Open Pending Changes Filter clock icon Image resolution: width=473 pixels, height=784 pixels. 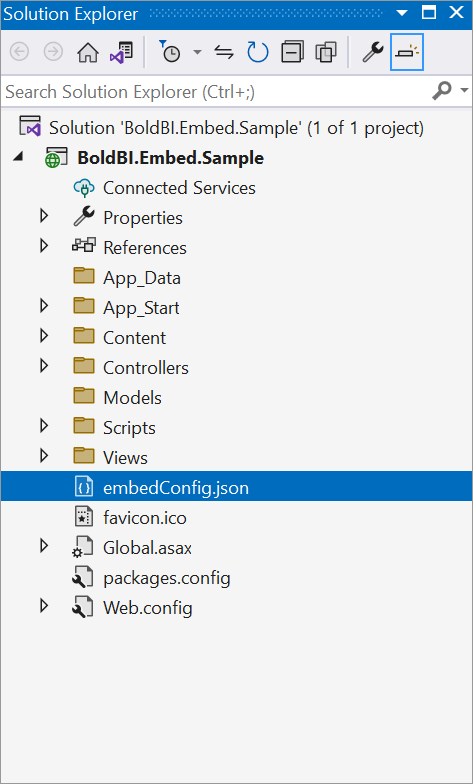(x=170, y=52)
